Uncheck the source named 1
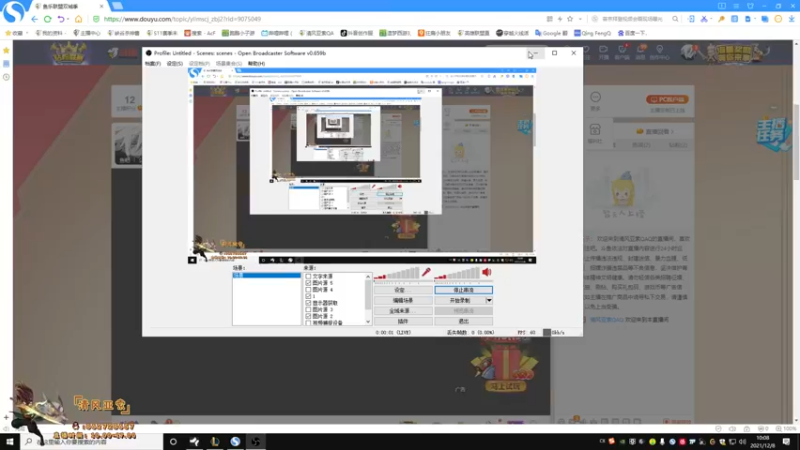The width and height of the screenshot is (800, 450). (308, 296)
